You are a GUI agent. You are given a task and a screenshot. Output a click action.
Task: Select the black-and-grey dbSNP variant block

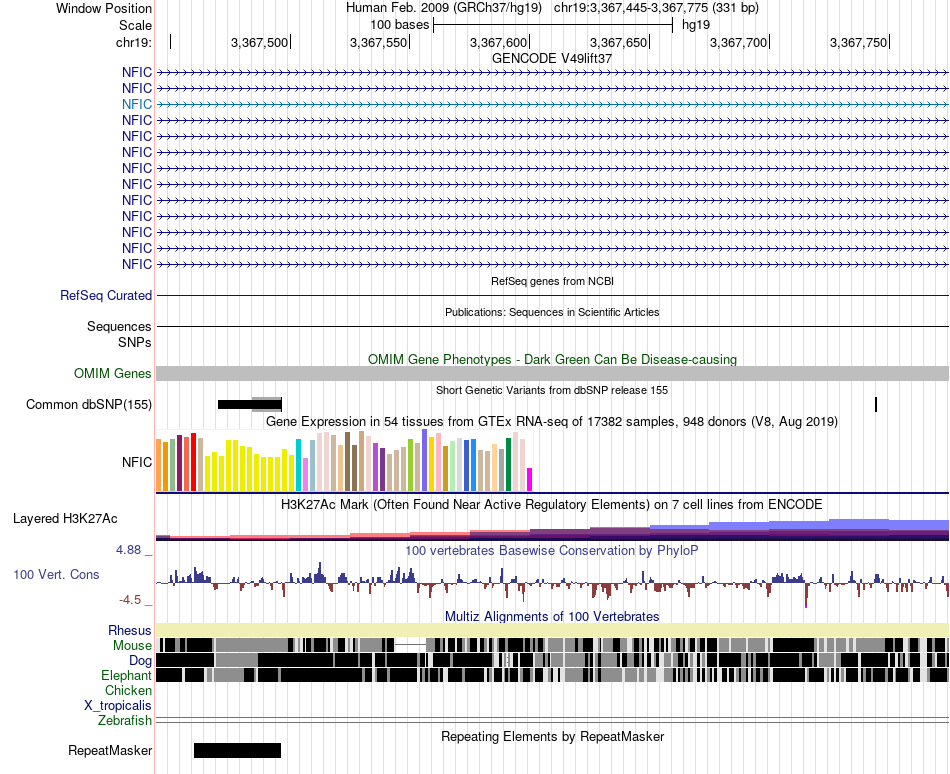click(250, 404)
